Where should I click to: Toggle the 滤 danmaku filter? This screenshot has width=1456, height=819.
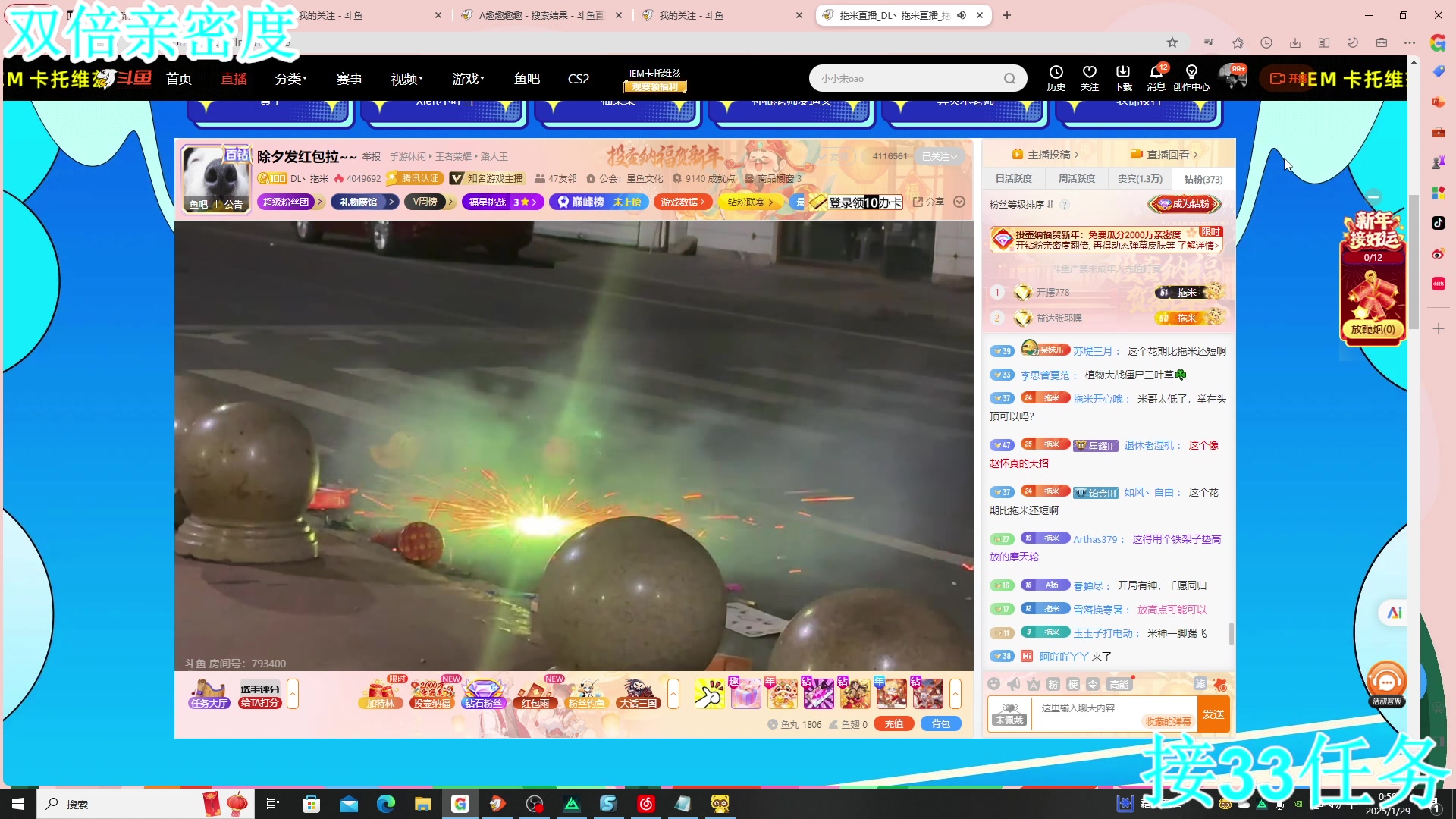pyautogui.click(x=1200, y=684)
